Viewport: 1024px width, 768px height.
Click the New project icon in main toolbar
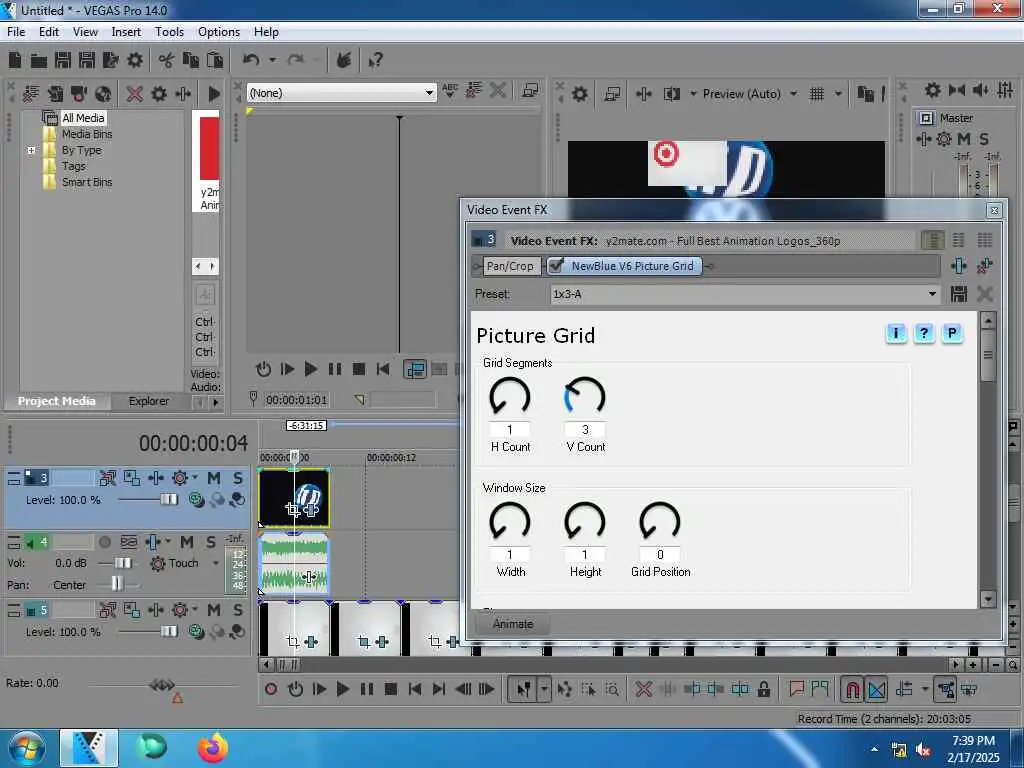tap(14, 60)
